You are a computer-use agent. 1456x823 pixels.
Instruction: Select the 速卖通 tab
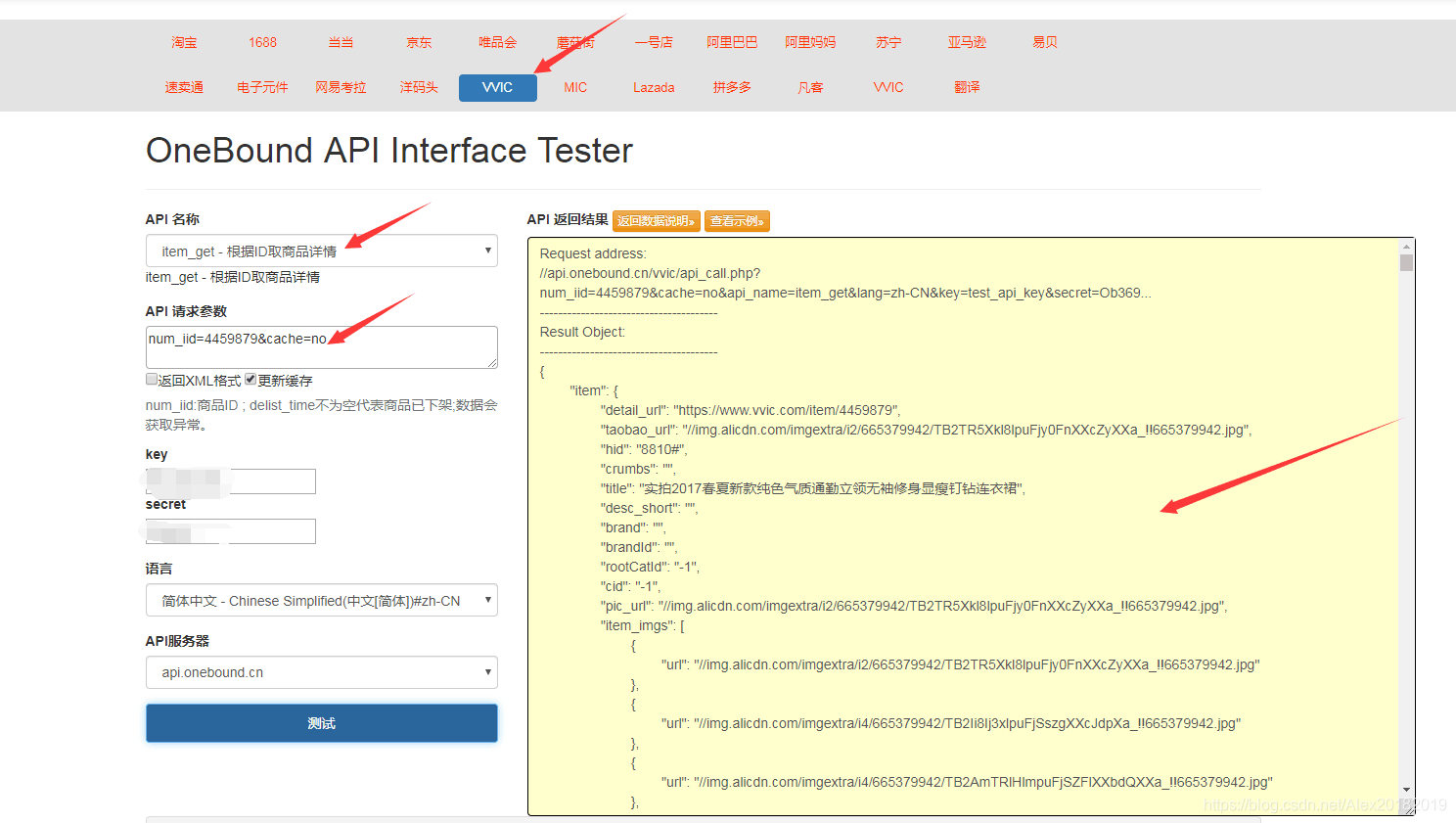point(184,88)
